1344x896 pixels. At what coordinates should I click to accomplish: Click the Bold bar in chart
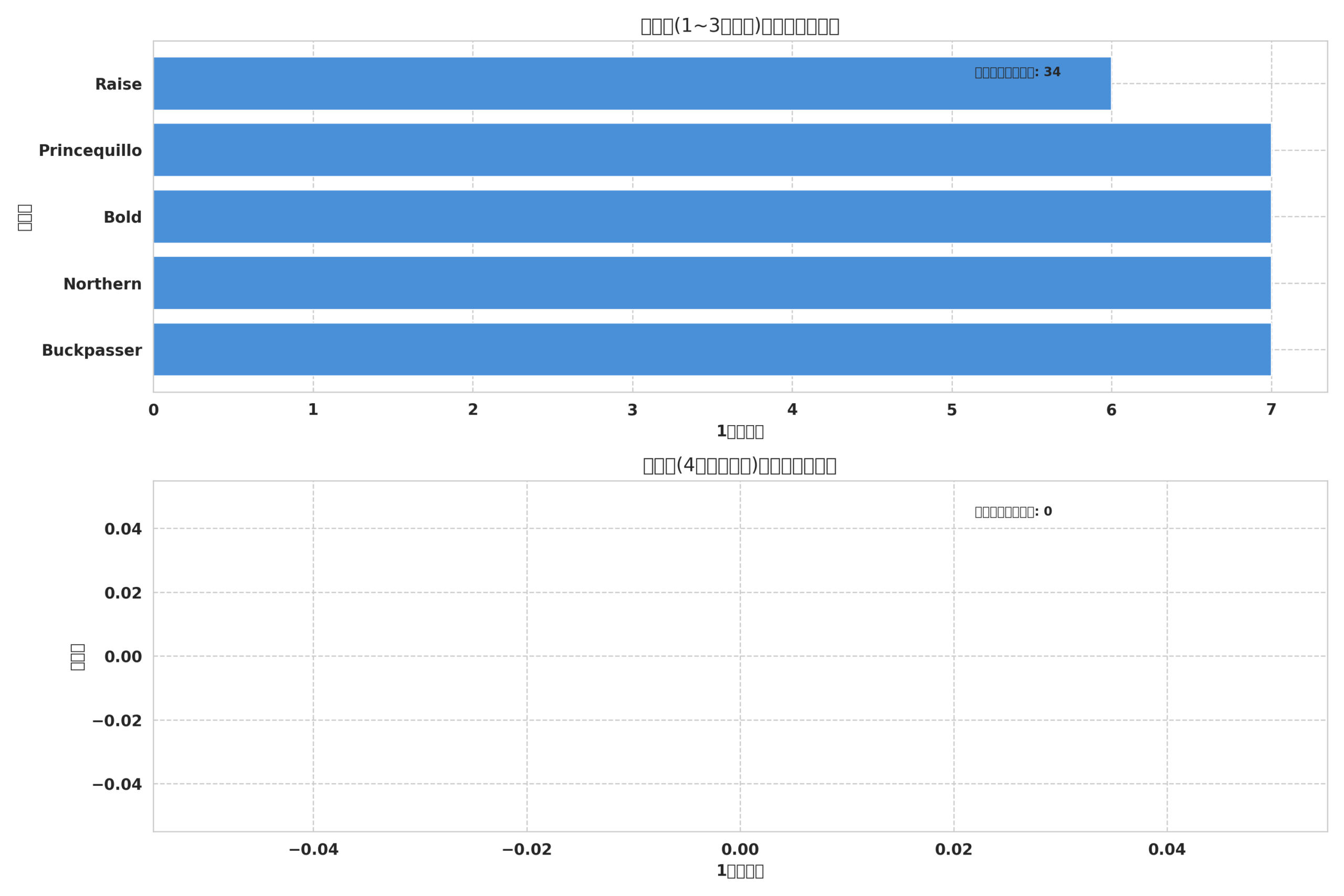[711, 217]
